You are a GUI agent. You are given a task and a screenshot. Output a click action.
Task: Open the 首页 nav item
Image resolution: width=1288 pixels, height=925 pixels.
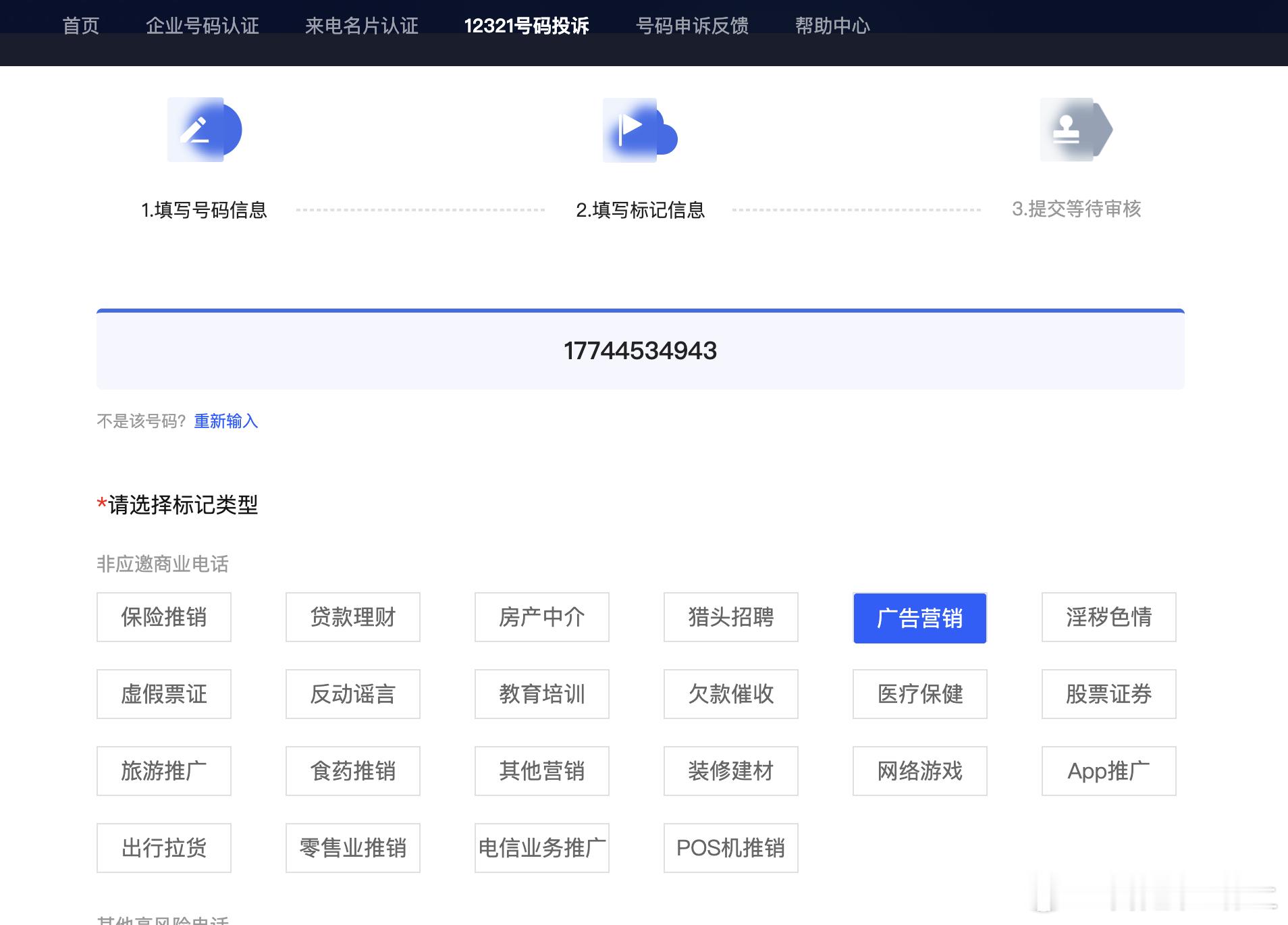(x=81, y=26)
